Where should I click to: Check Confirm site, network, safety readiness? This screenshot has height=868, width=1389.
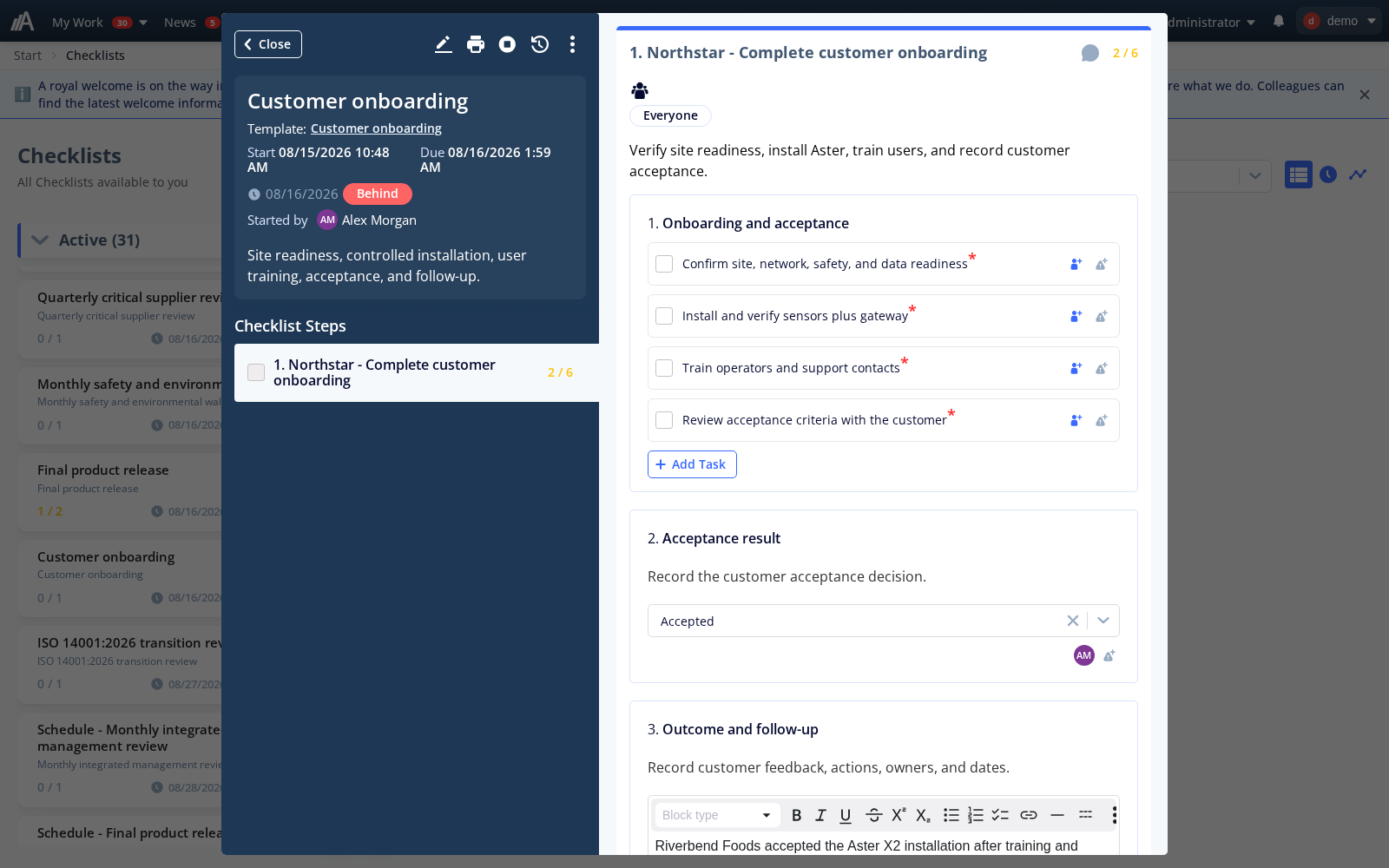click(x=664, y=264)
